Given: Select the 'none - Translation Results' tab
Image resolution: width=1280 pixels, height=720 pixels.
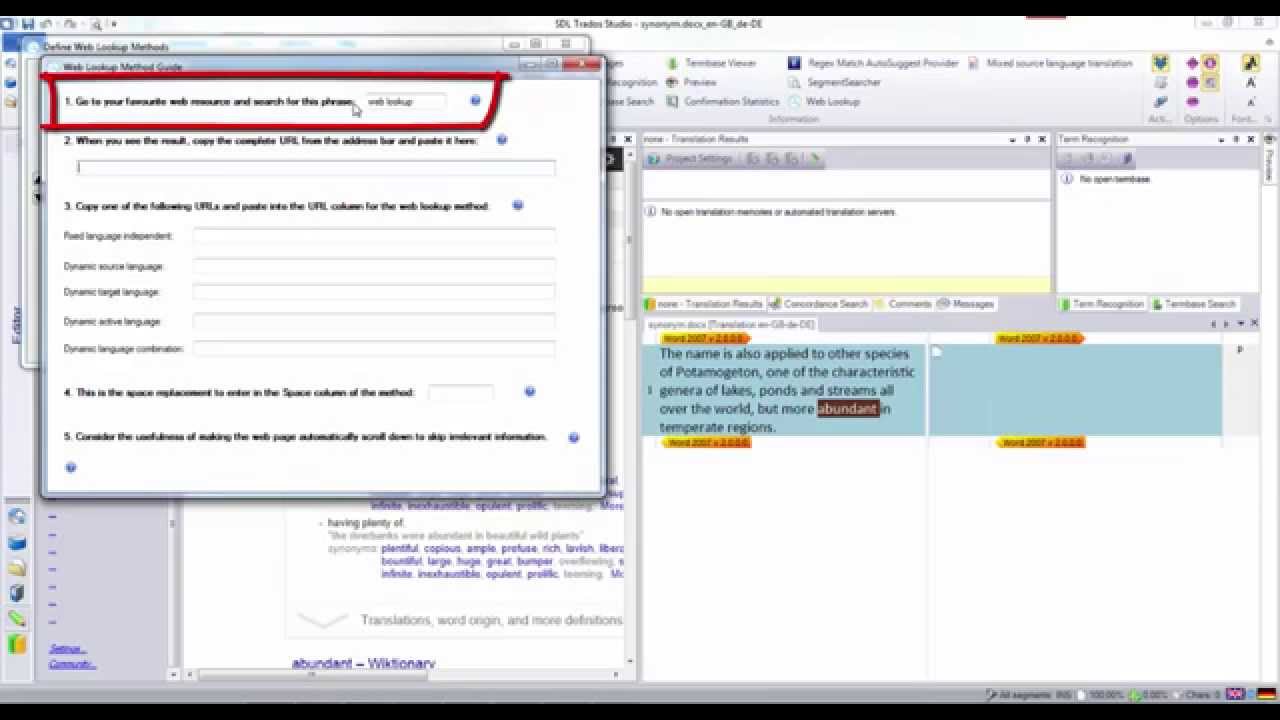Looking at the screenshot, I should (704, 304).
